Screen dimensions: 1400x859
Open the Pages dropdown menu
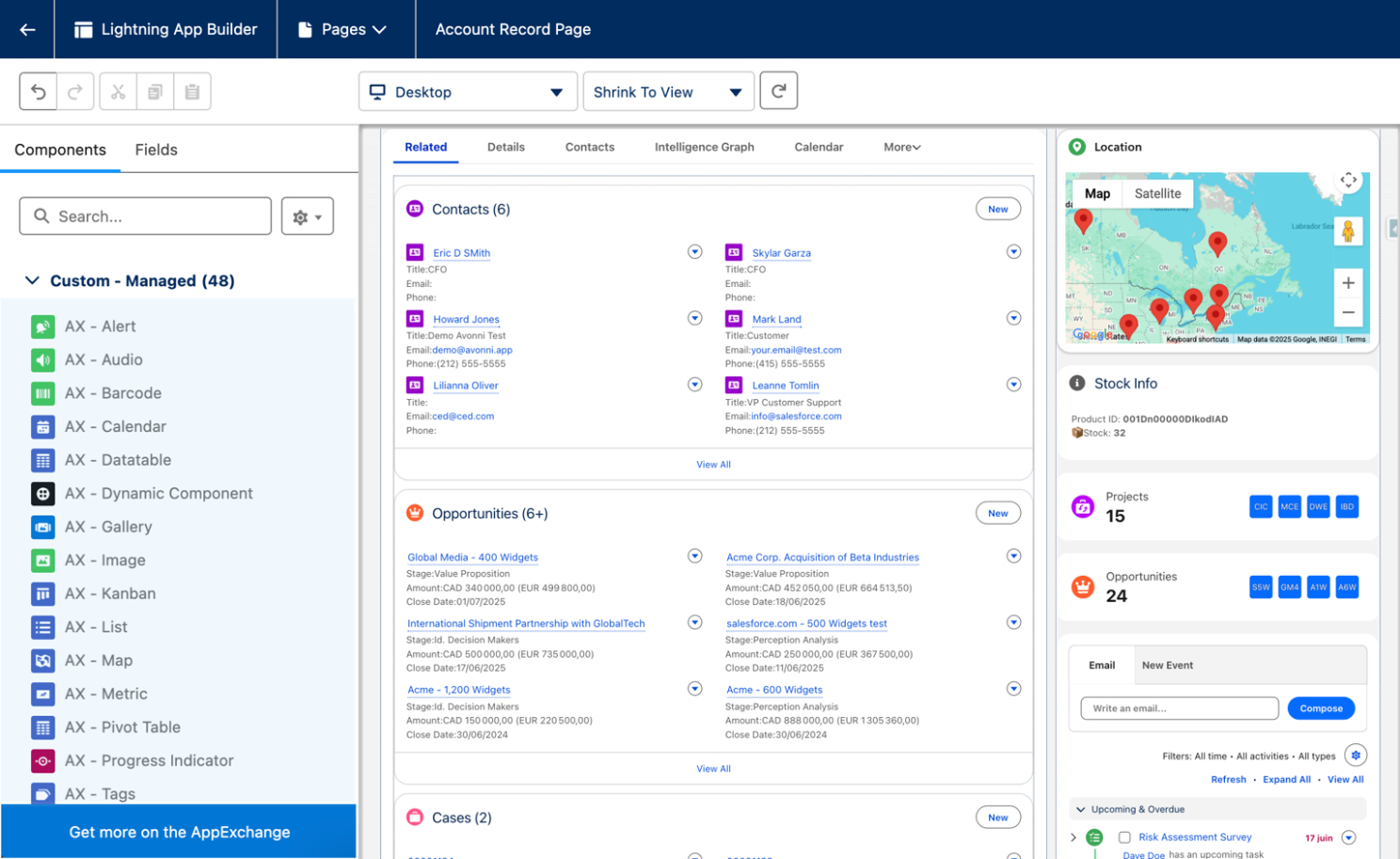(x=343, y=29)
